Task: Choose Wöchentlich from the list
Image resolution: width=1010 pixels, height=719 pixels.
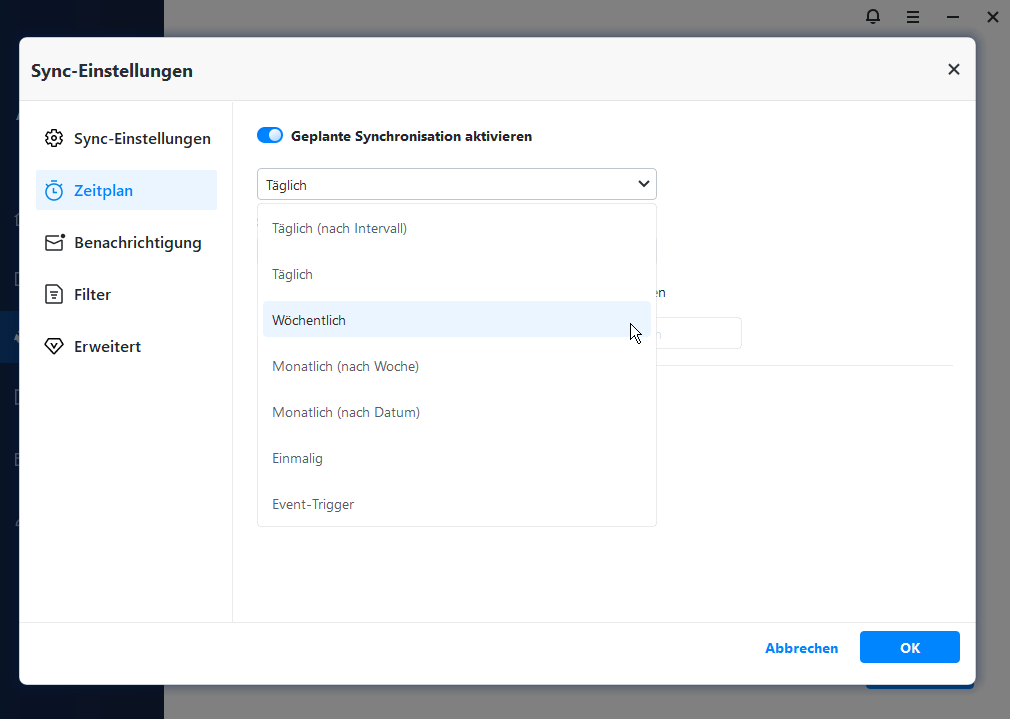Action: [x=309, y=320]
